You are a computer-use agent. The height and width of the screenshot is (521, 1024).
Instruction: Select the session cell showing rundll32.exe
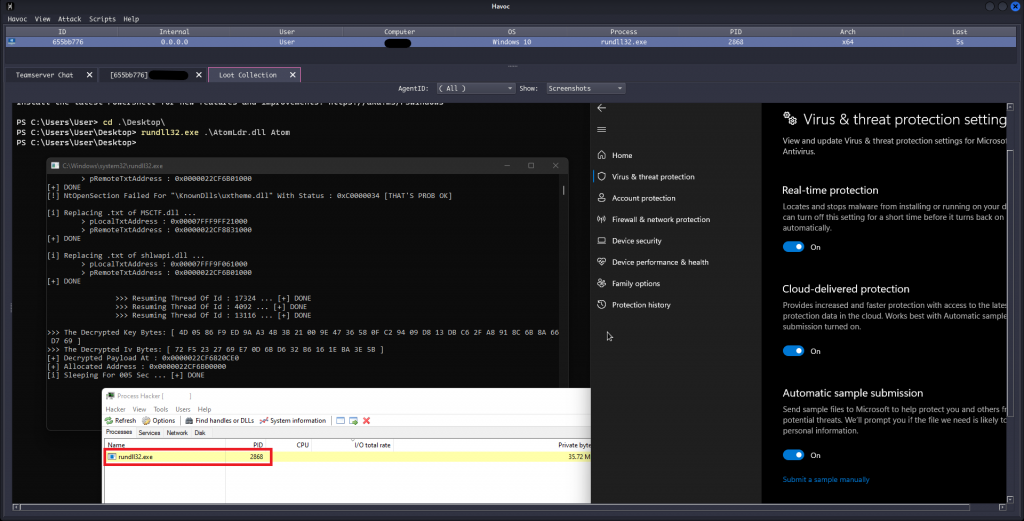click(x=624, y=42)
